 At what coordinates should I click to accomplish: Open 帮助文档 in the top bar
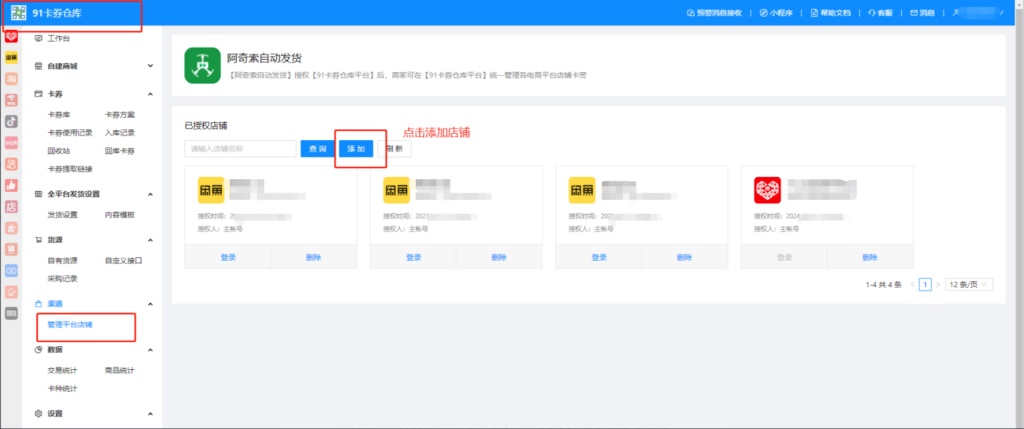831,13
